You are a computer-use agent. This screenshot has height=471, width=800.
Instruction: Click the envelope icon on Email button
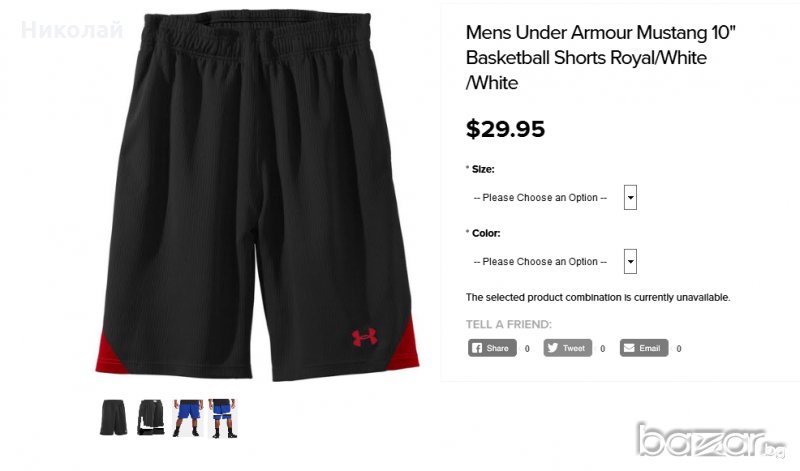point(629,348)
